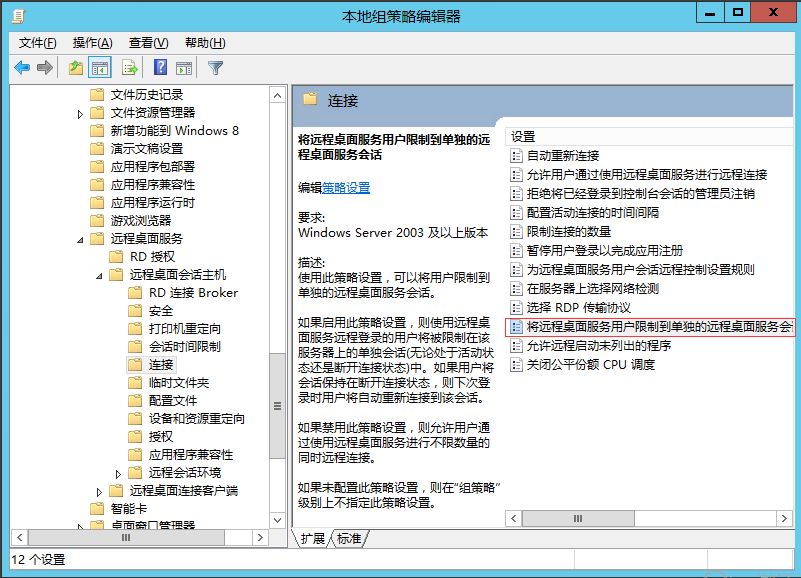Switch to the 标准 tab

(x=349, y=539)
